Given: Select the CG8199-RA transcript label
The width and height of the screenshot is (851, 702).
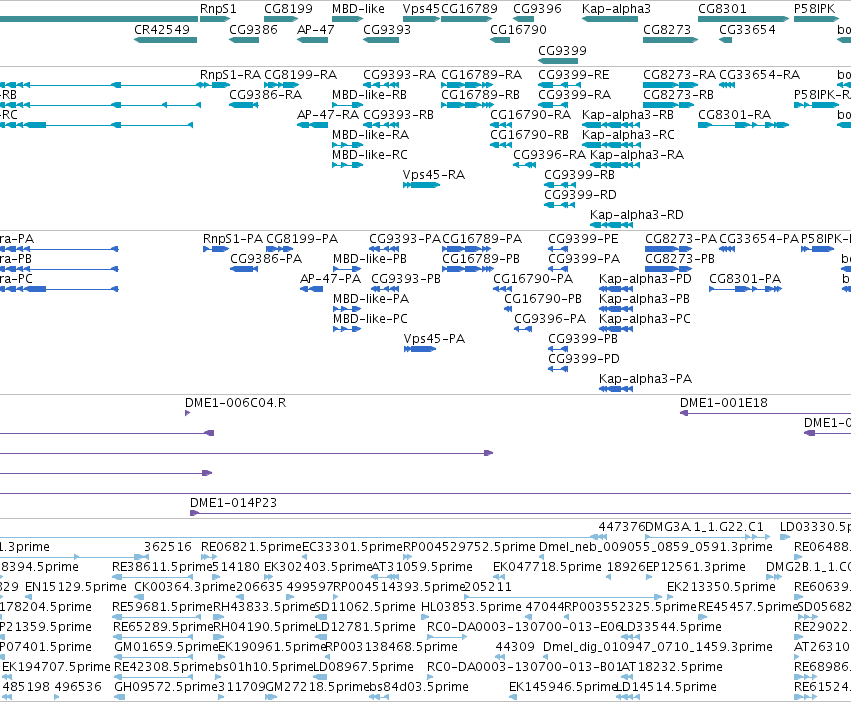Looking at the screenshot, I should click(x=301, y=74).
